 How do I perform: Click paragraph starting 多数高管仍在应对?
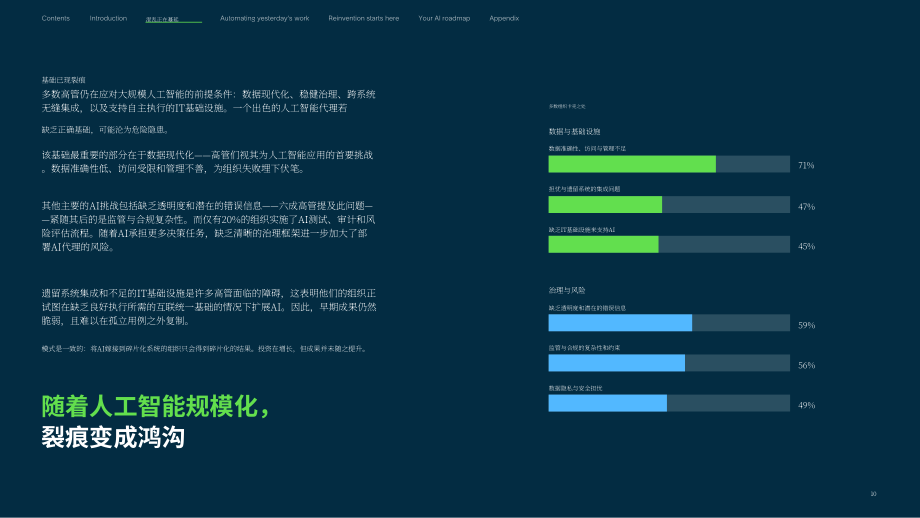click(208, 101)
